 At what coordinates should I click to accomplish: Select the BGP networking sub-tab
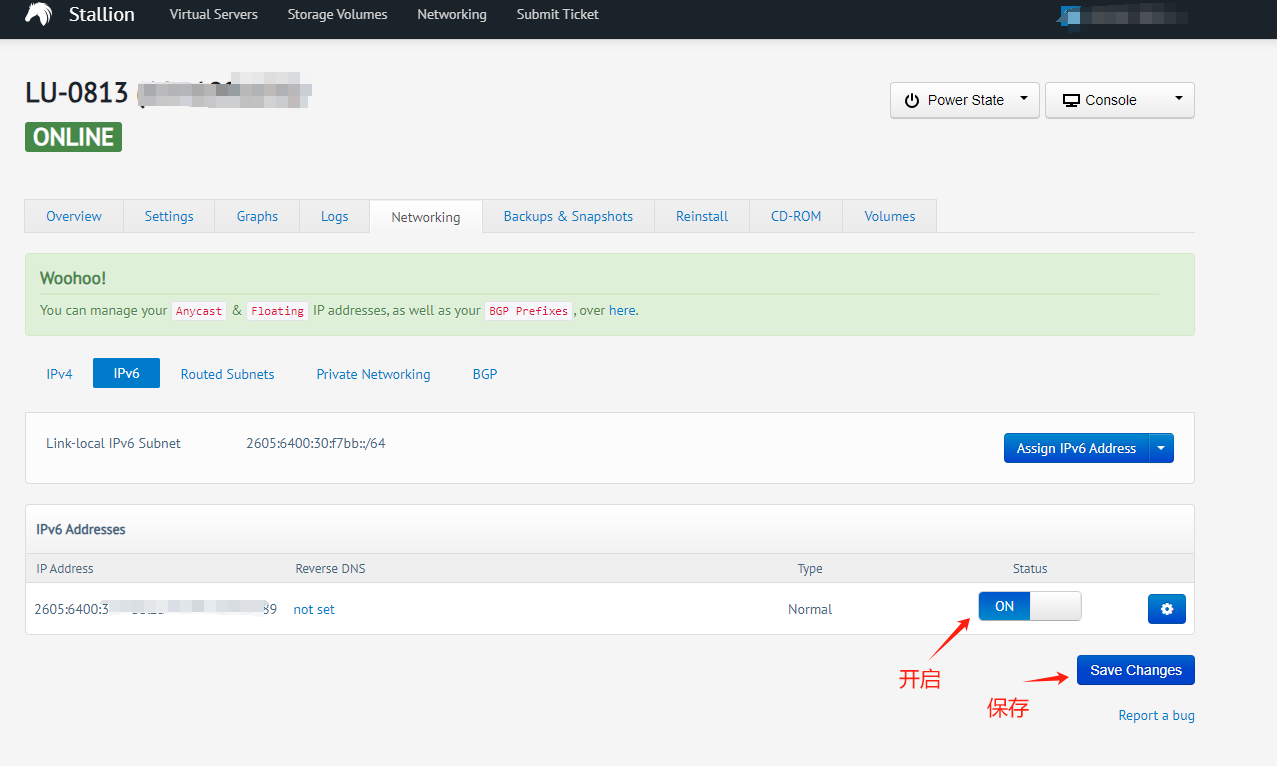[484, 374]
